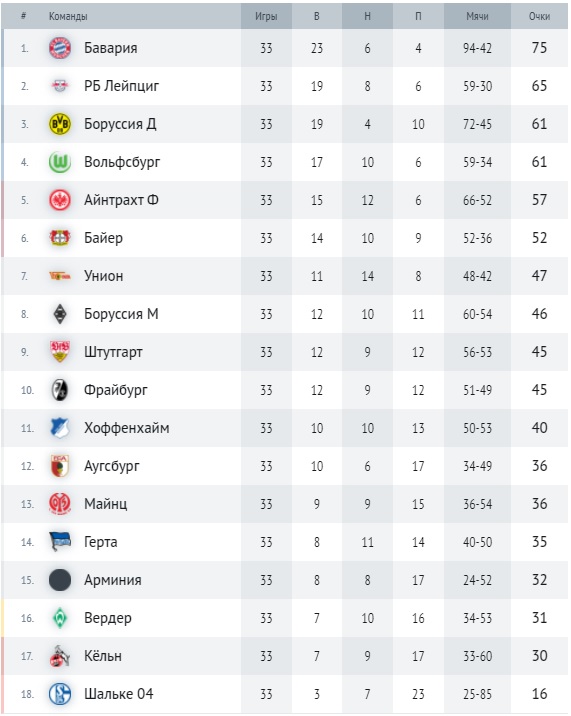This screenshot has width=571, height=716.
Task: Select the Hertha flag logo
Action: coord(60,542)
